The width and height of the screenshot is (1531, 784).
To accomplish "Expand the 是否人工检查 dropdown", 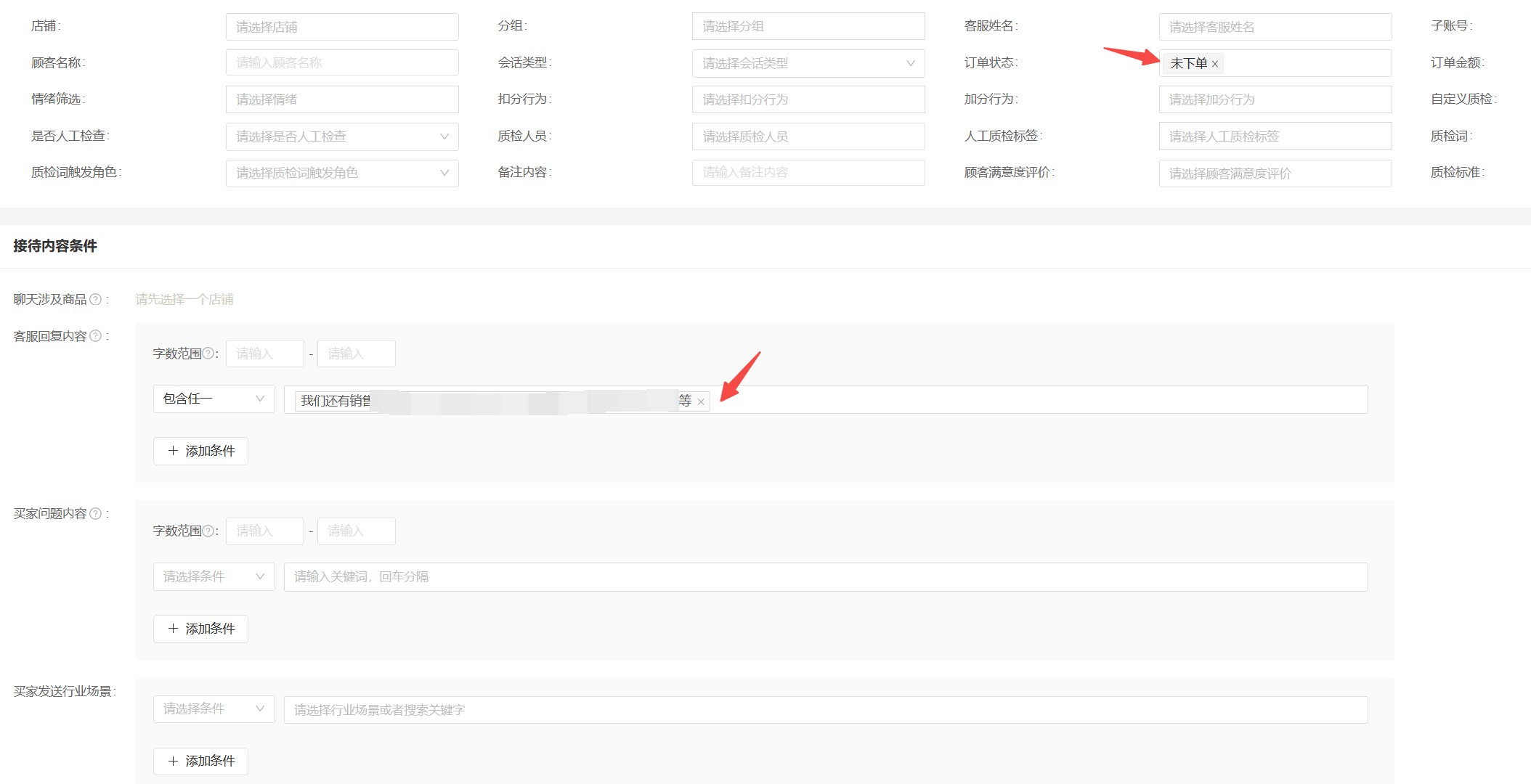I will (x=342, y=136).
